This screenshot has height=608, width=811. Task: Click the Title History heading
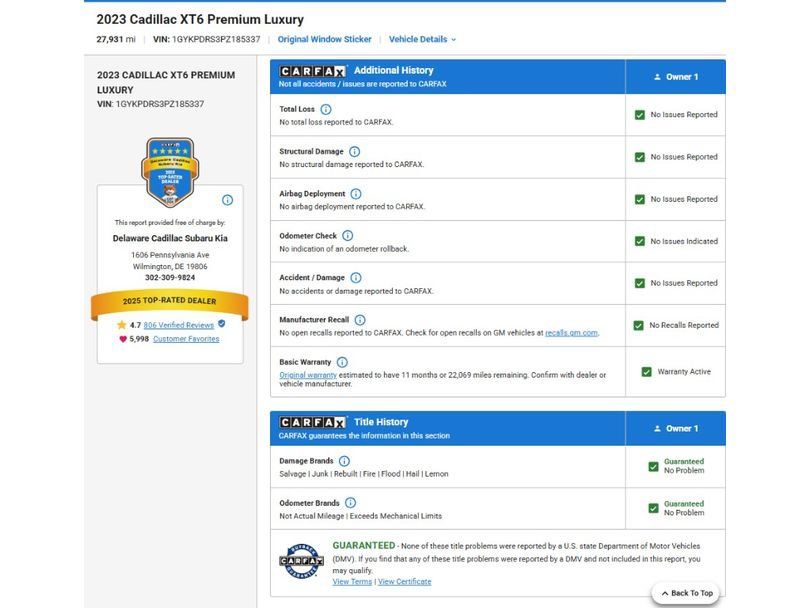pyautogui.click(x=381, y=422)
